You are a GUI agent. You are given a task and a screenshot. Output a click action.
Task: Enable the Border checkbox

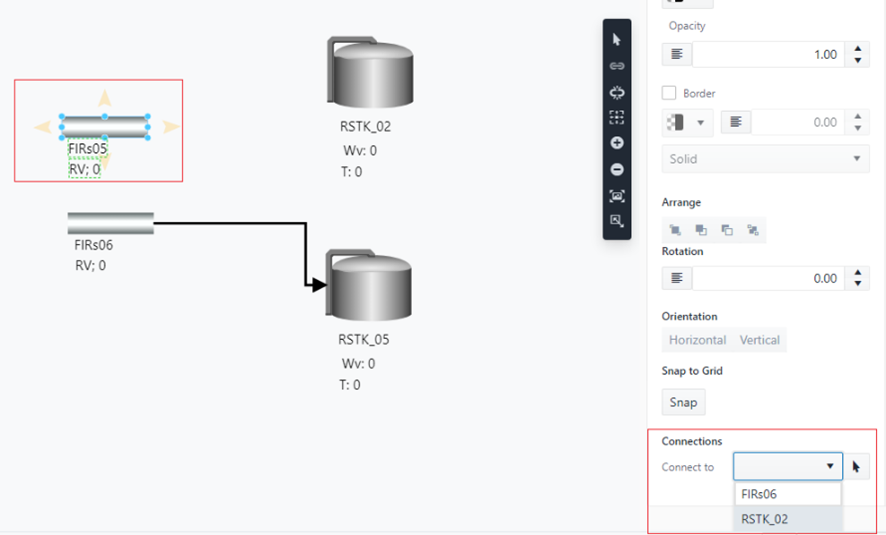(670, 93)
